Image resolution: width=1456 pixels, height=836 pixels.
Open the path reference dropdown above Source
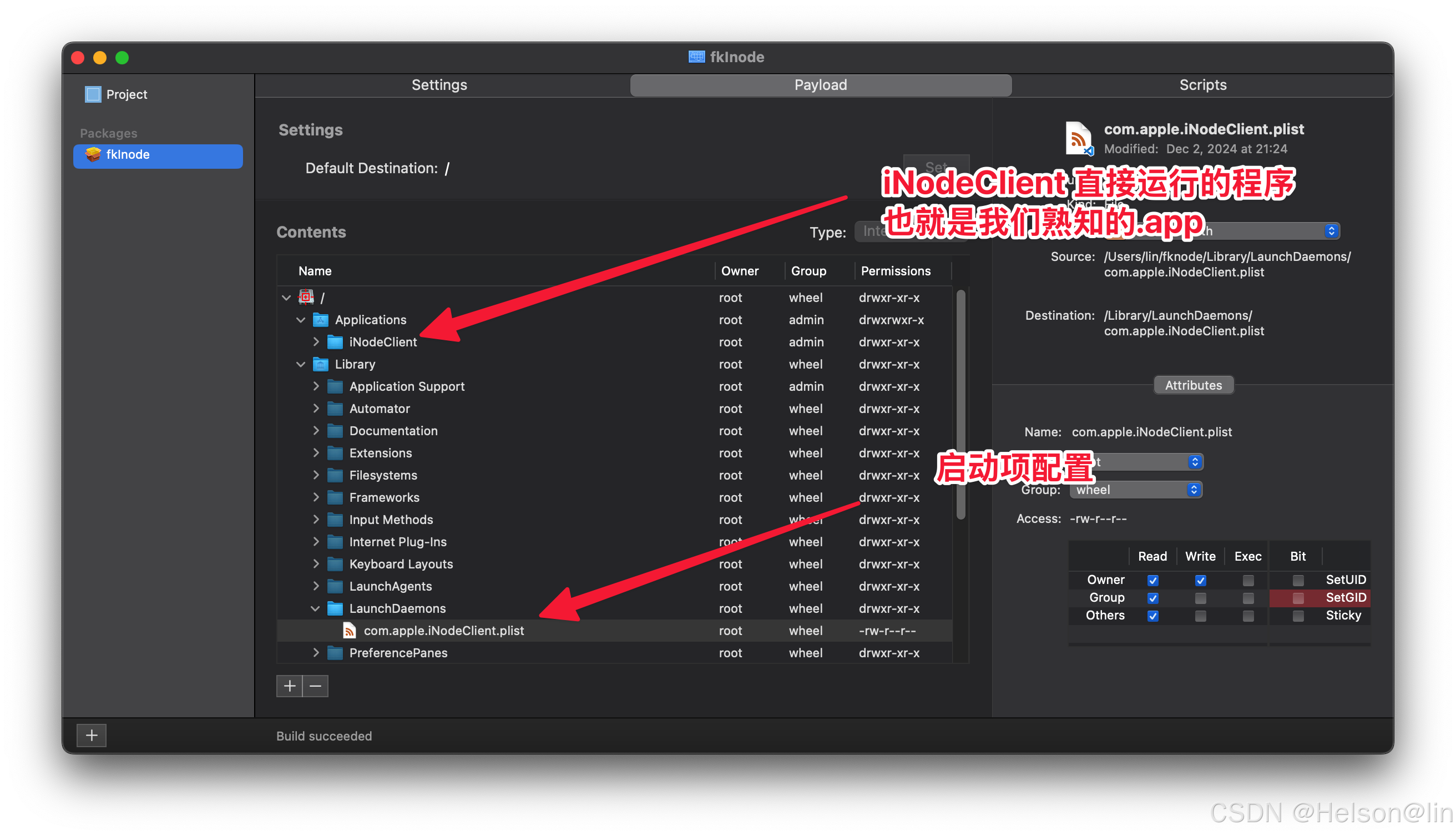pos(1222,231)
